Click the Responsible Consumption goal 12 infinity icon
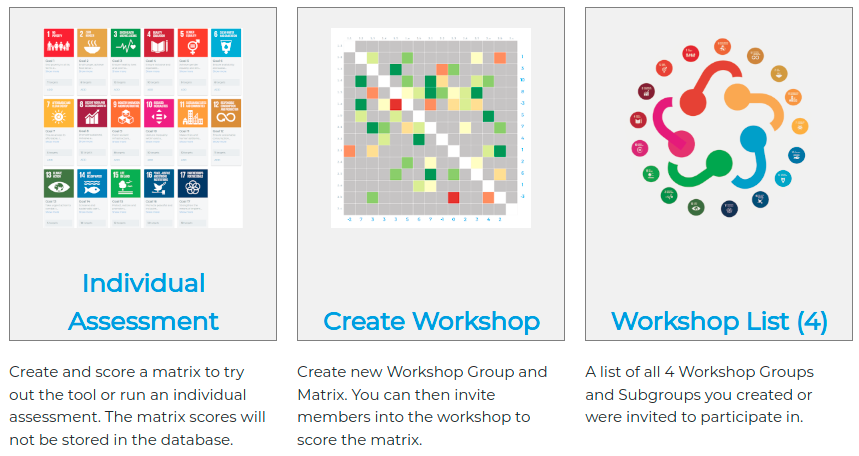The width and height of the screenshot is (859, 456). [226, 114]
